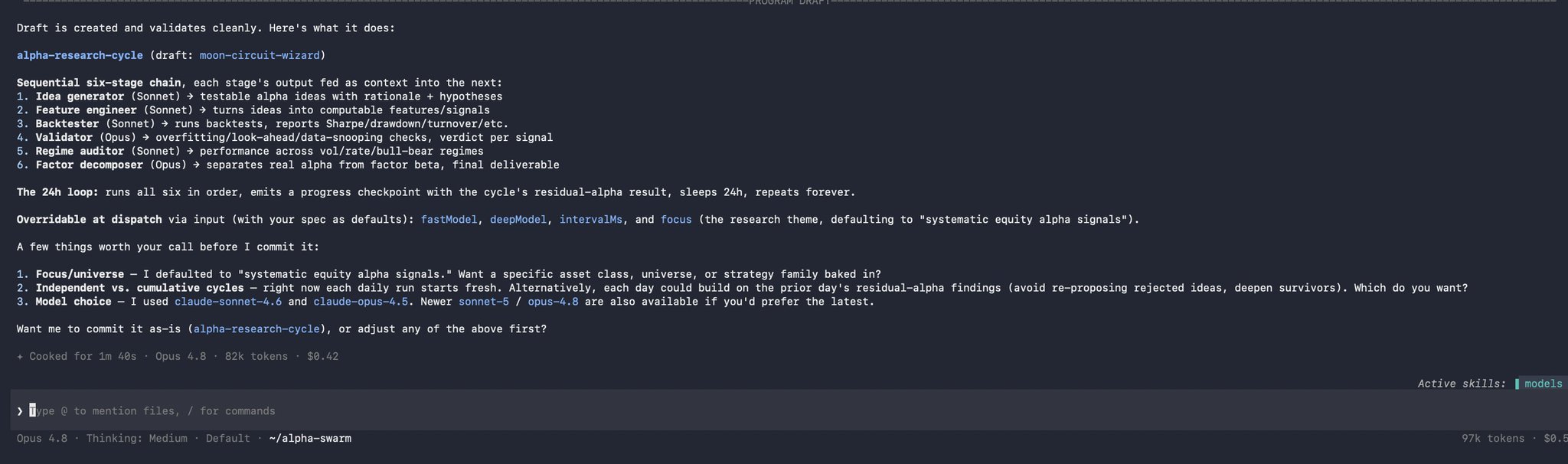The width and height of the screenshot is (1568, 464).
Task: Click the deepModel parameter
Action: [x=518, y=220]
